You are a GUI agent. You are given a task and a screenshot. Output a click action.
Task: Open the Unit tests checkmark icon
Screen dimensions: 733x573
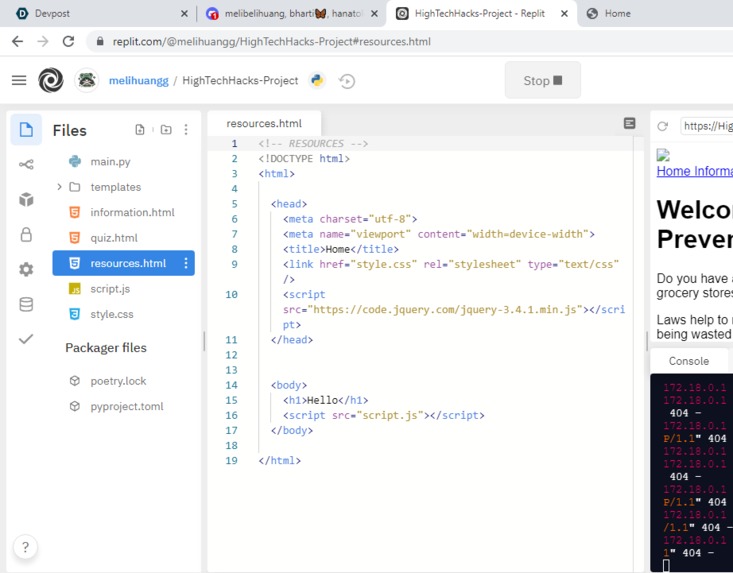coord(26,338)
